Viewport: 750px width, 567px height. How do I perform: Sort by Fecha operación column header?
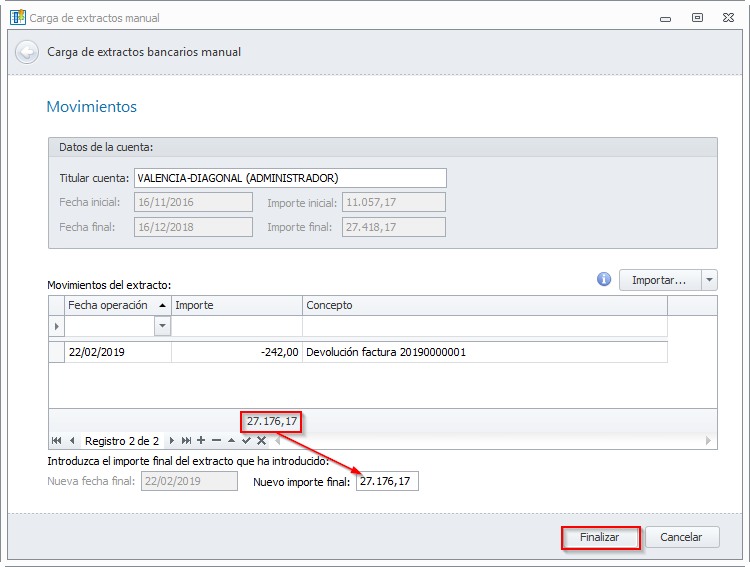click(118, 305)
